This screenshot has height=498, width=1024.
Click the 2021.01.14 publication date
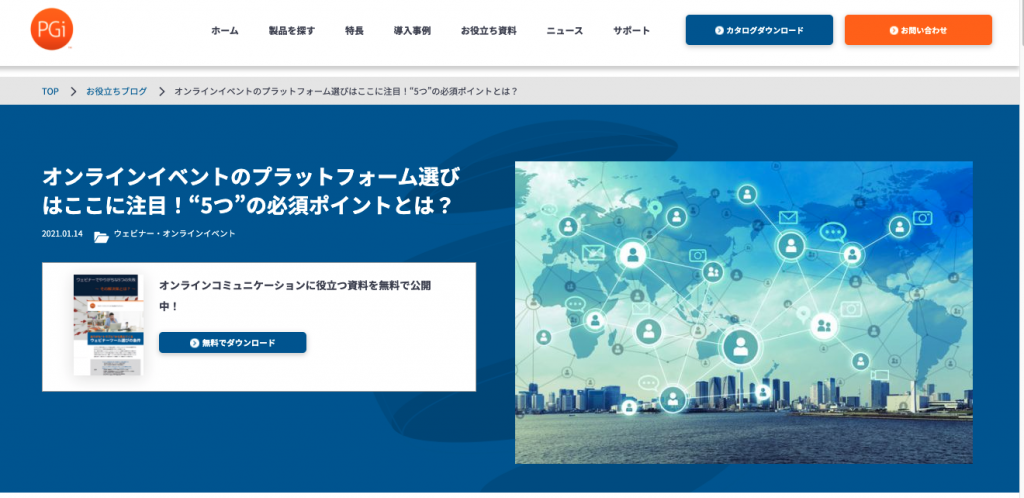coord(62,234)
